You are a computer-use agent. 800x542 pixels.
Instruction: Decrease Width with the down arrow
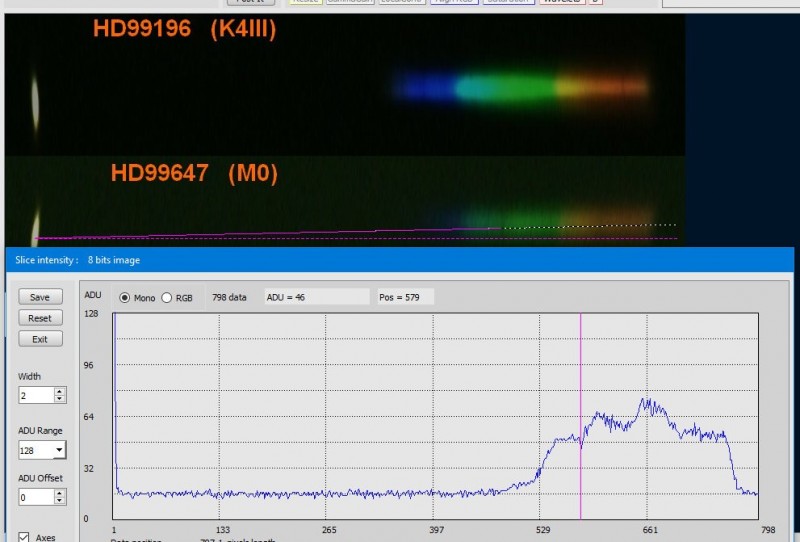pyautogui.click(x=60, y=399)
